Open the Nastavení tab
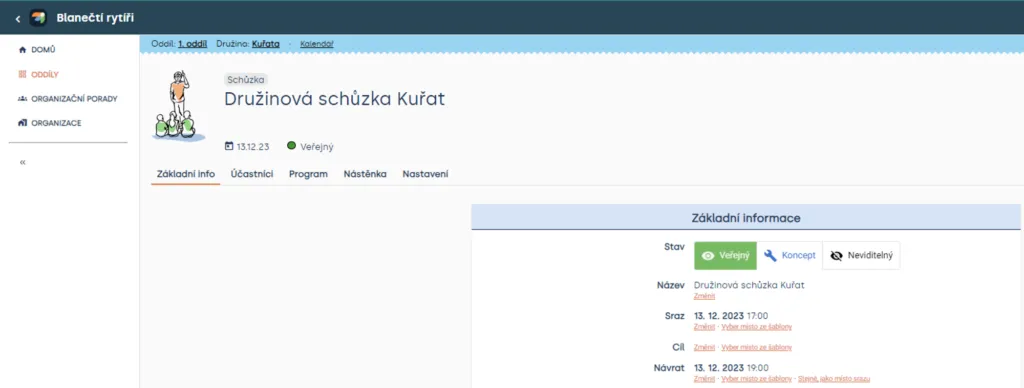This screenshot has height=388, width=1024. coord(425,174)
